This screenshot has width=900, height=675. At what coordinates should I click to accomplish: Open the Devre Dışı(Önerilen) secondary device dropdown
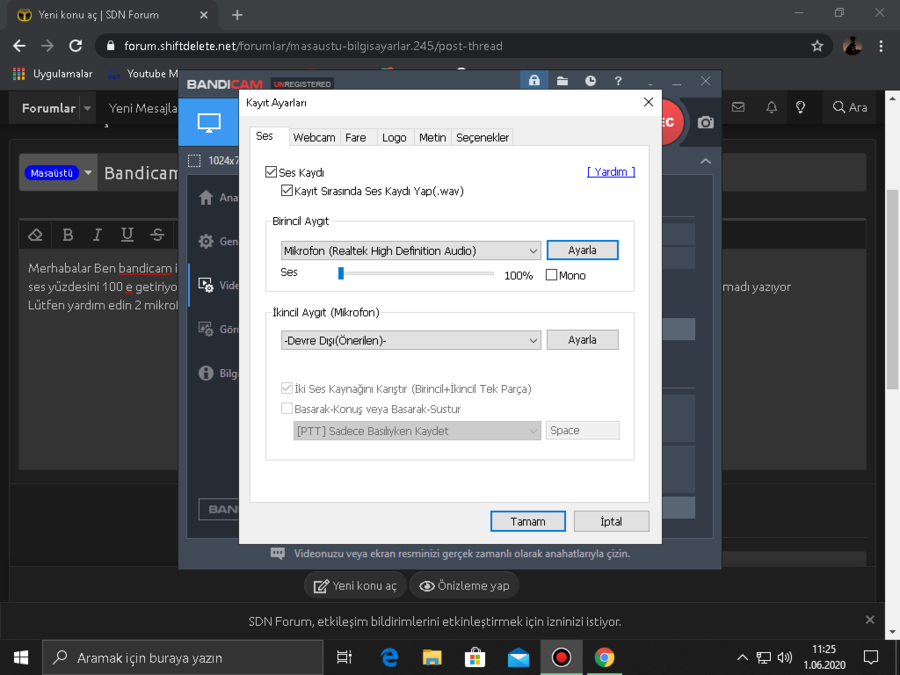click(x=411, y=340)
